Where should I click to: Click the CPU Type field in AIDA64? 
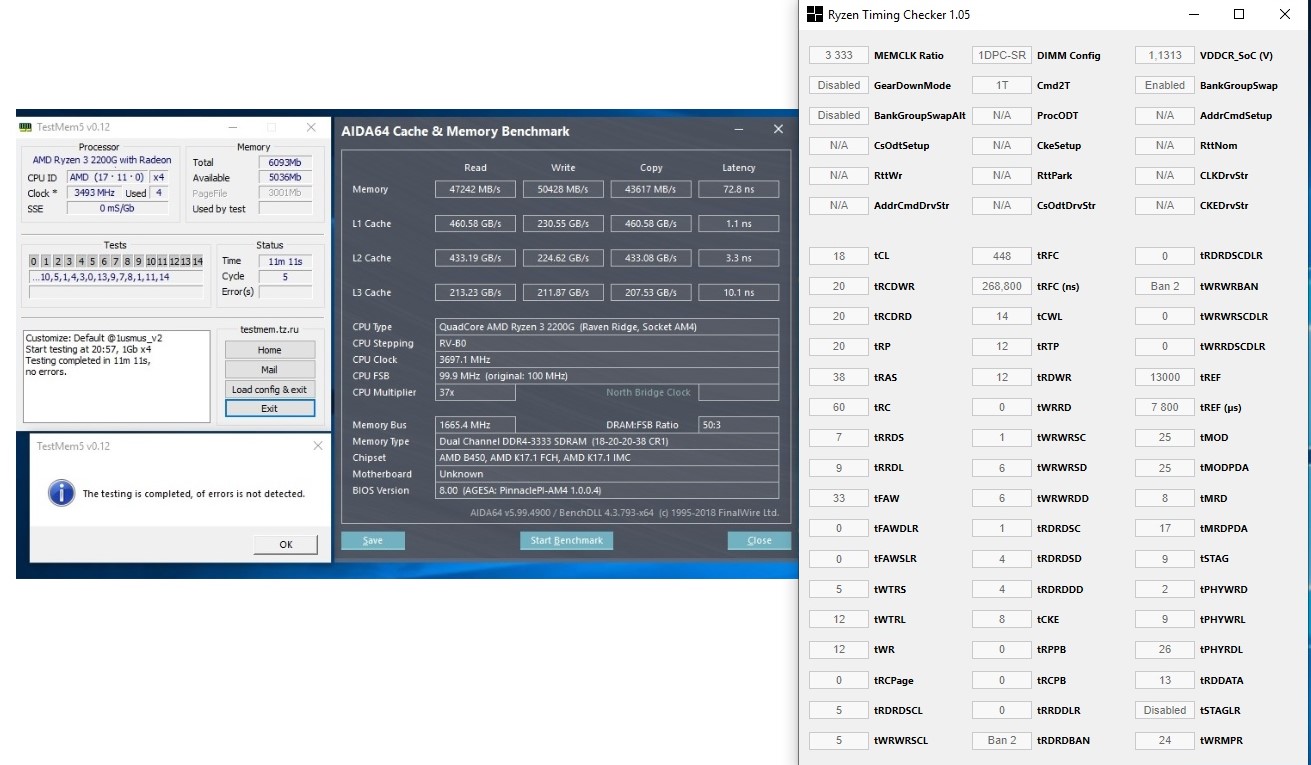coord(607,327)
